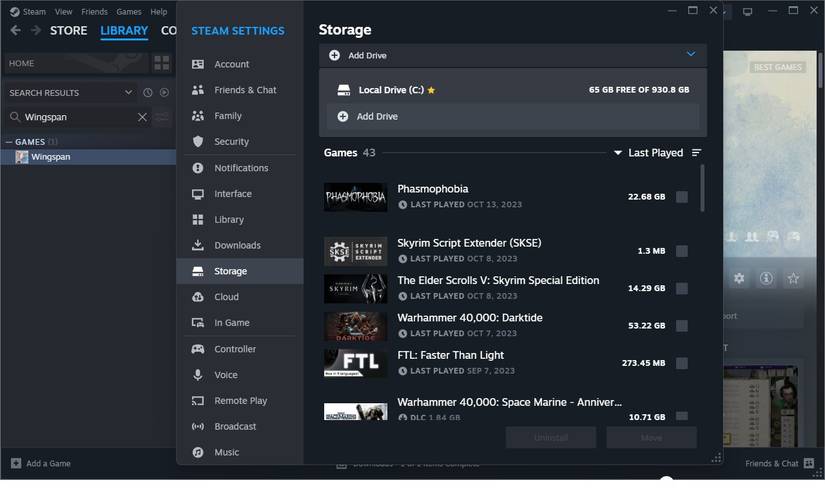Clear the Wingspan search text

pos(142,117)
